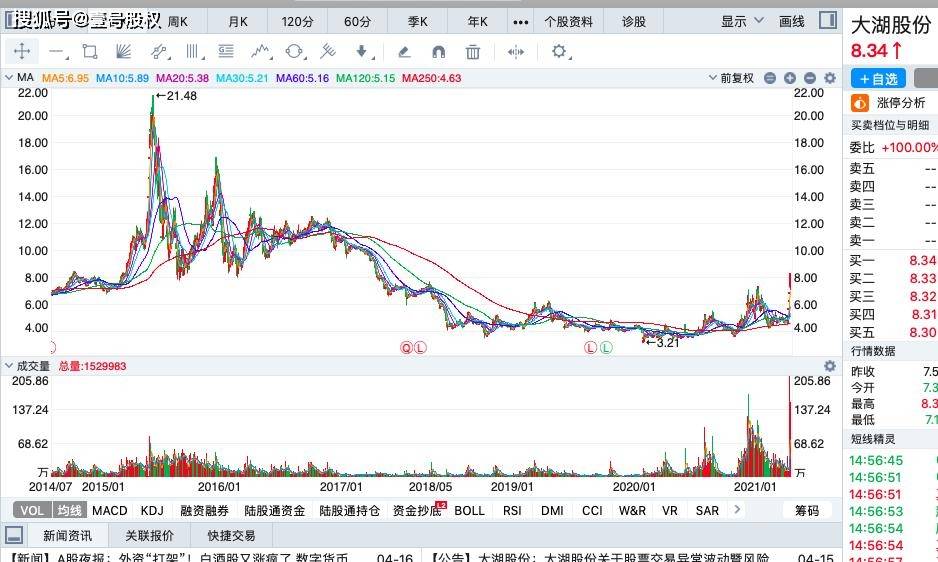Select the pitchfork drawing tool
This screenshot has height=562, width=938.
[x=327, y=51]
